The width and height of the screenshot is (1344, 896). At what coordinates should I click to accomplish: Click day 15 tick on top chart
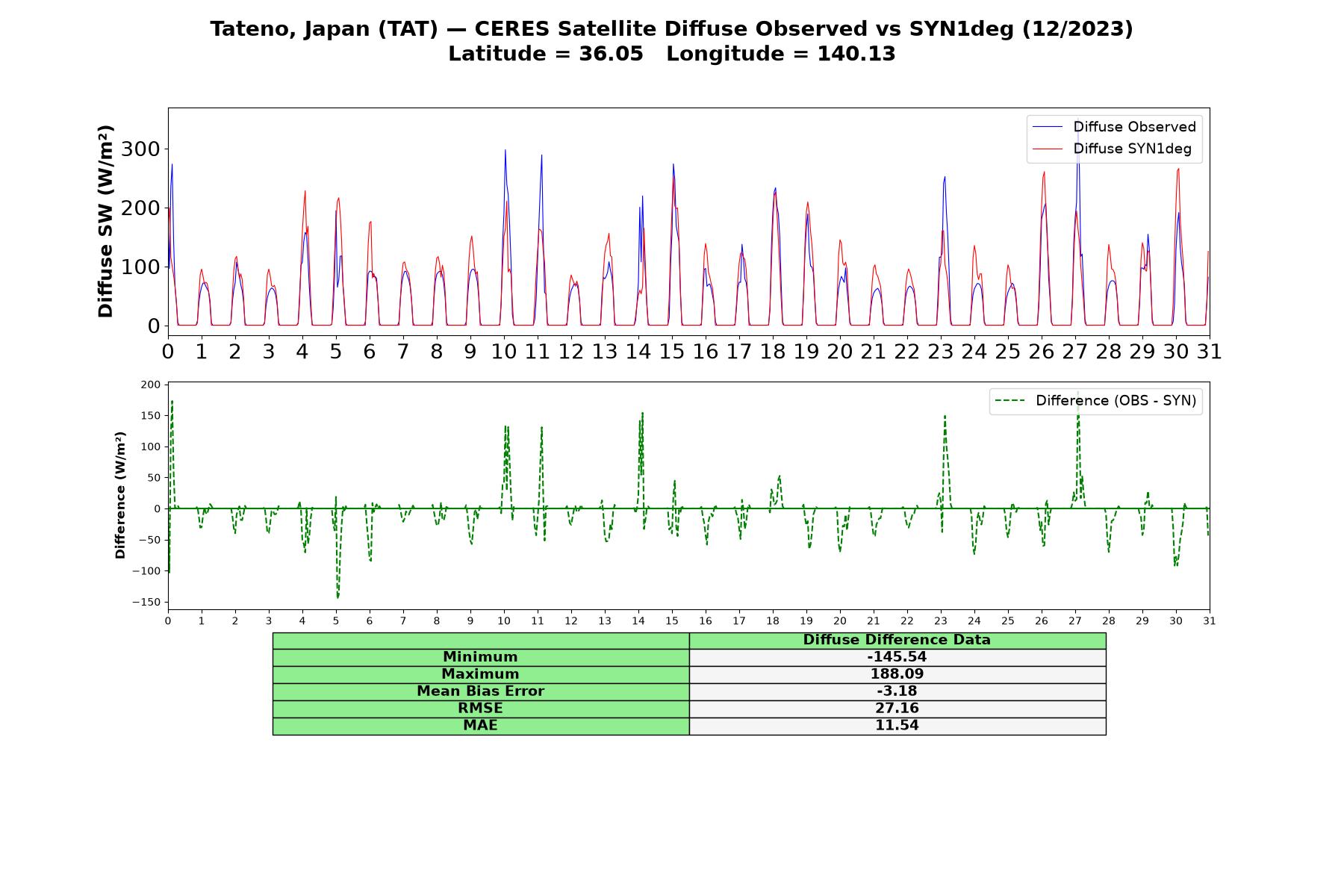672,351
